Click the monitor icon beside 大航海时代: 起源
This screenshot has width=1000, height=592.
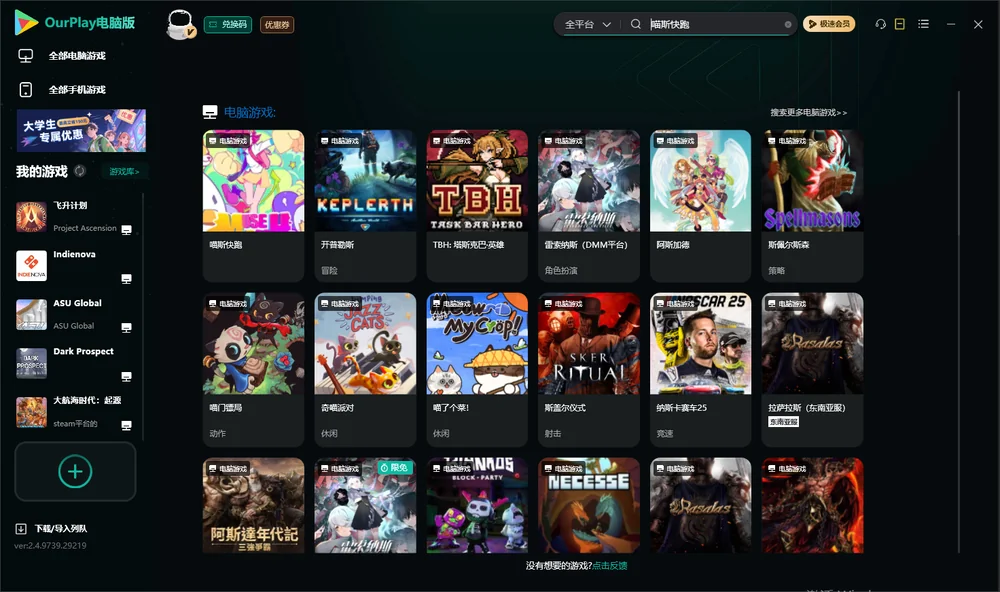(x=126, y=426)
